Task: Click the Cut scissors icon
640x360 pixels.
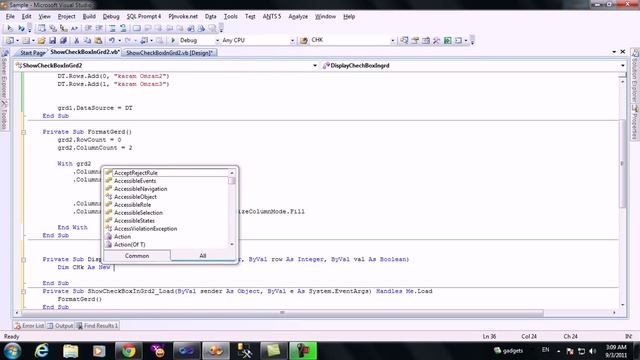Action: pyautogui.click(x=76, y=40)
